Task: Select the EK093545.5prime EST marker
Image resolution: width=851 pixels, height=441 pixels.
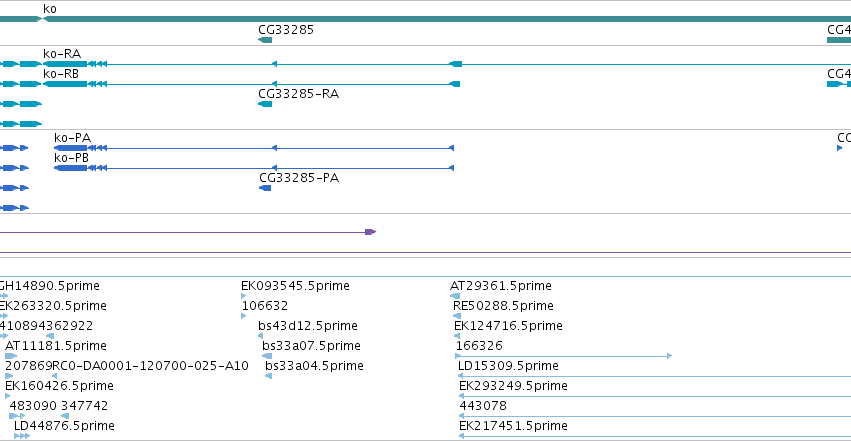Action: pyautogui.click(x=243, y=296)
